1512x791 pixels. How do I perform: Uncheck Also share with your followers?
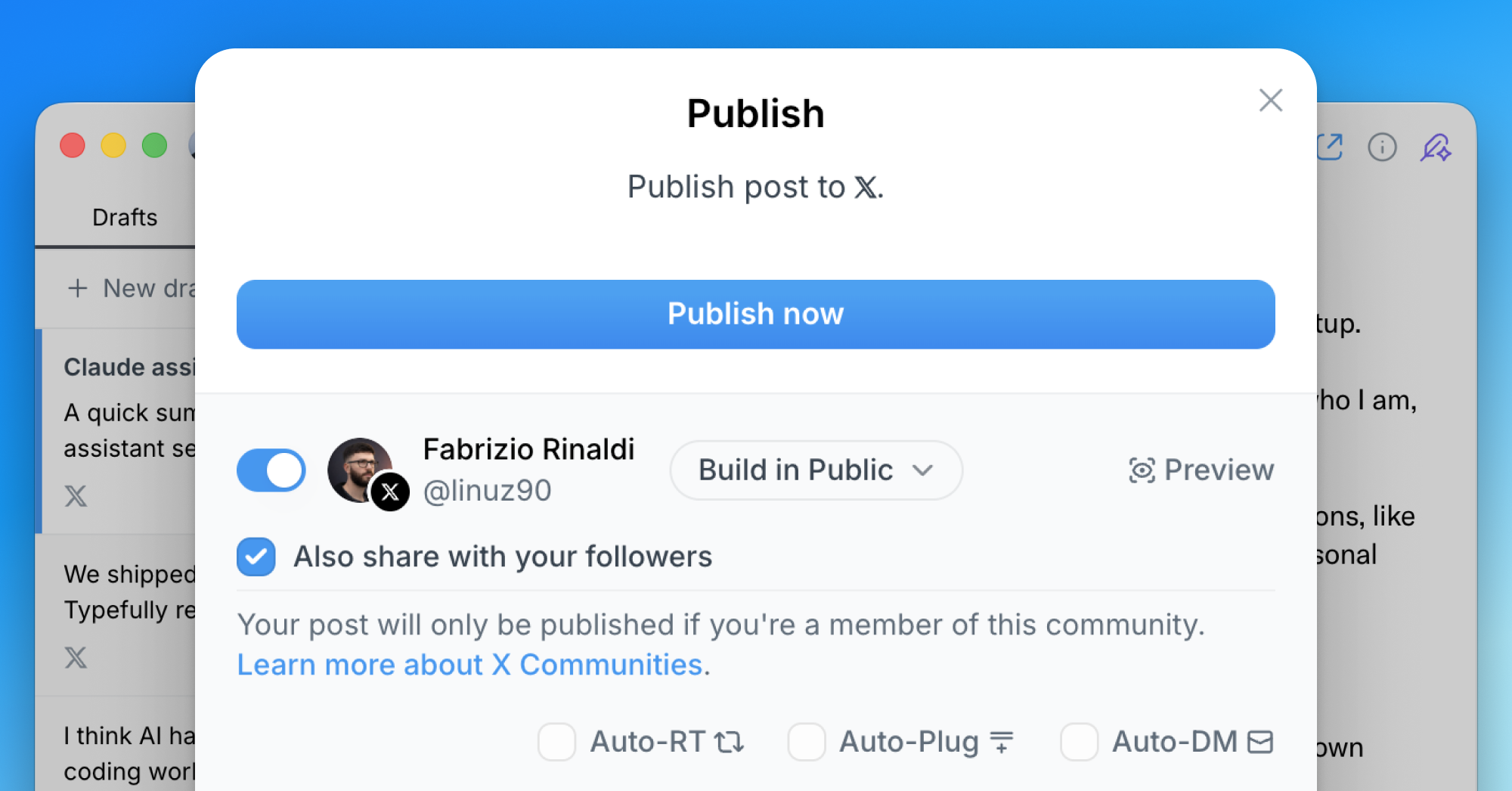[256, 557]
